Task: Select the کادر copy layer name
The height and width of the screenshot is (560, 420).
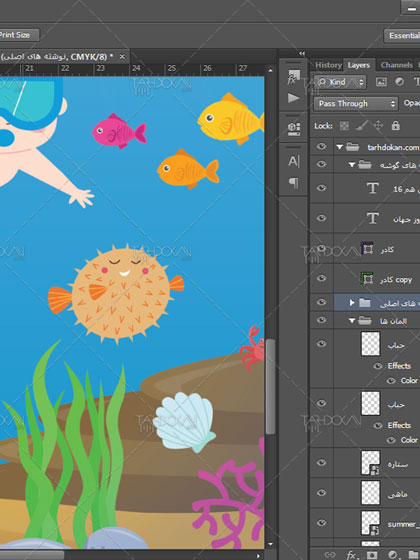Action: click(x=396, y=280)
